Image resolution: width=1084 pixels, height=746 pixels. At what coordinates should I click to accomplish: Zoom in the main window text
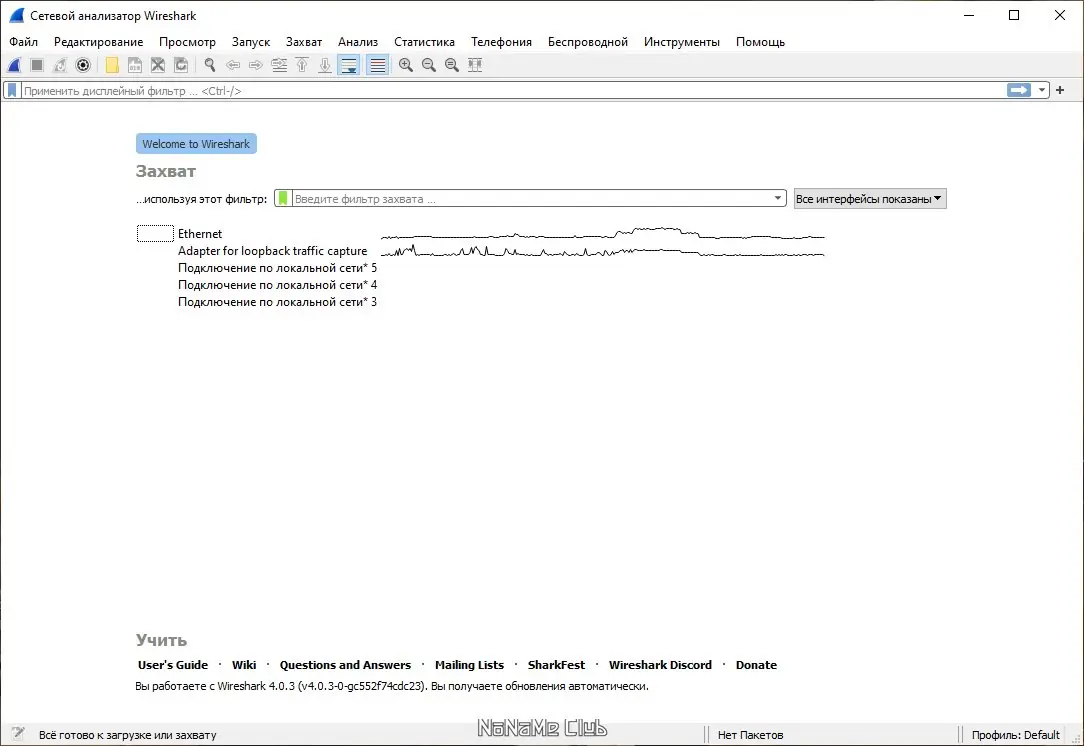(406, 65)
